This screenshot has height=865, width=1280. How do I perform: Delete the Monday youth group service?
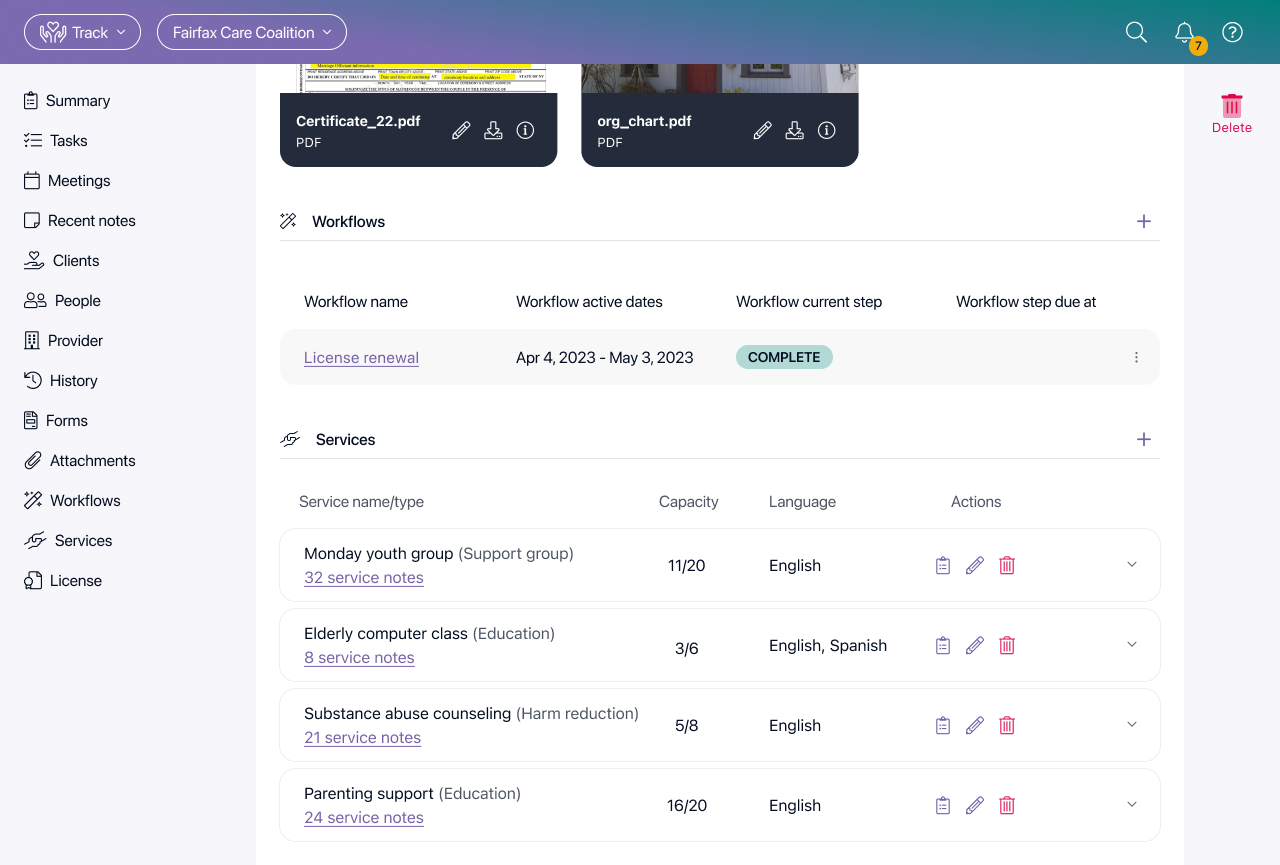click(x=1007, y=565)
